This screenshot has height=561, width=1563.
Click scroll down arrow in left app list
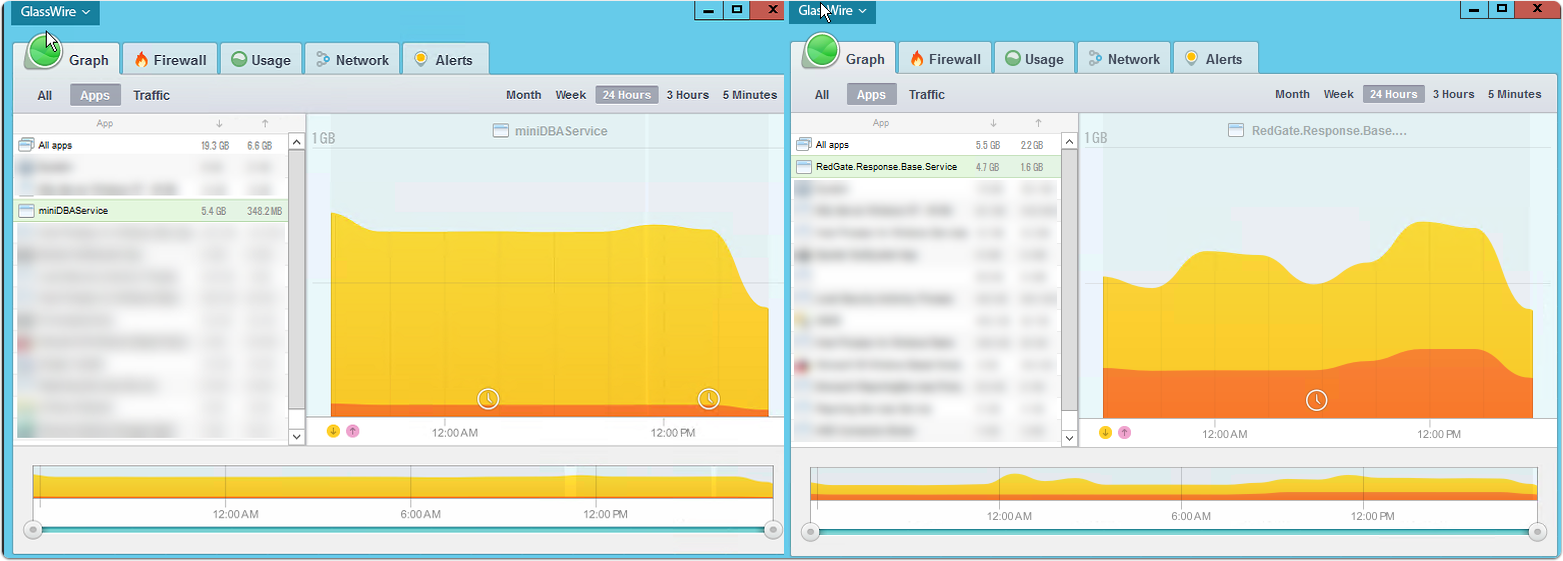coord(296,437)
